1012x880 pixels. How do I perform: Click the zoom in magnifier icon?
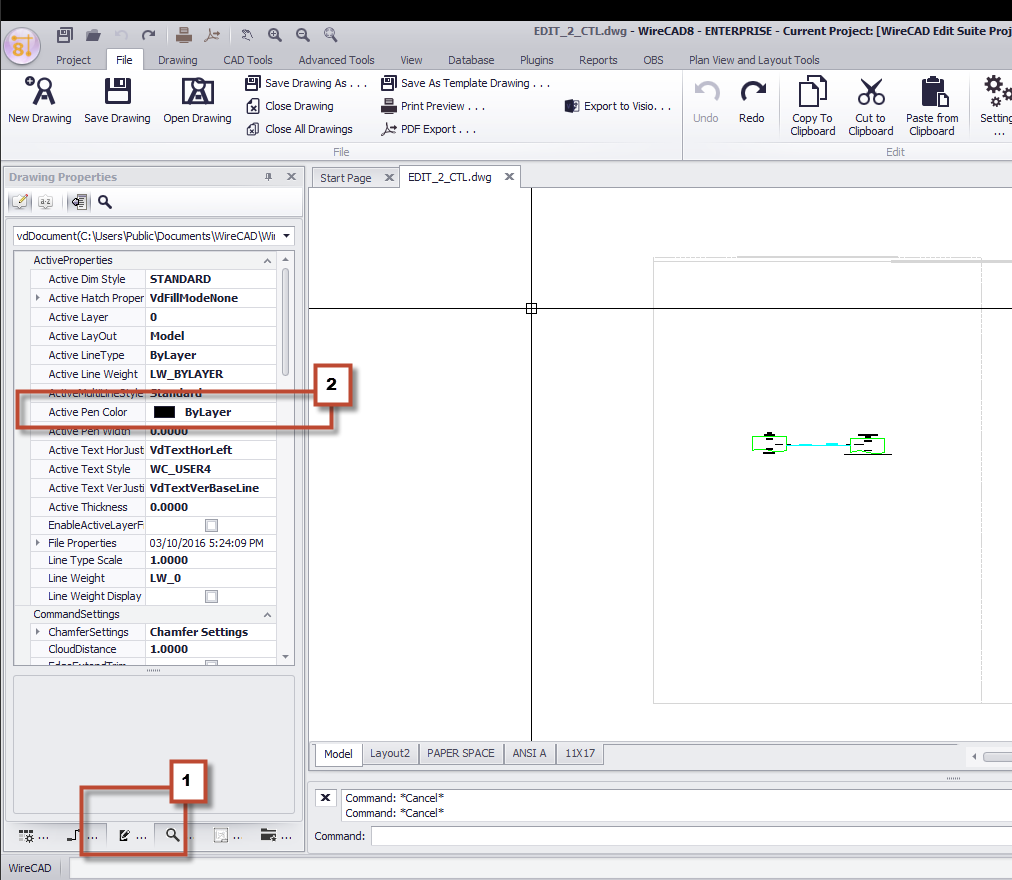pyautogui.click(x=275, y=35)
